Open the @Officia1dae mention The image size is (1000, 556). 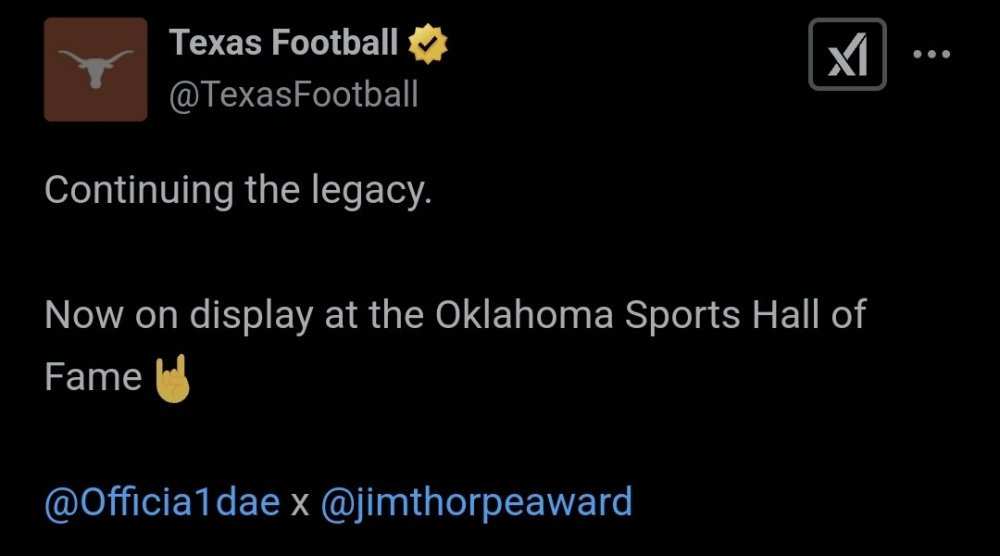(162, 501)
